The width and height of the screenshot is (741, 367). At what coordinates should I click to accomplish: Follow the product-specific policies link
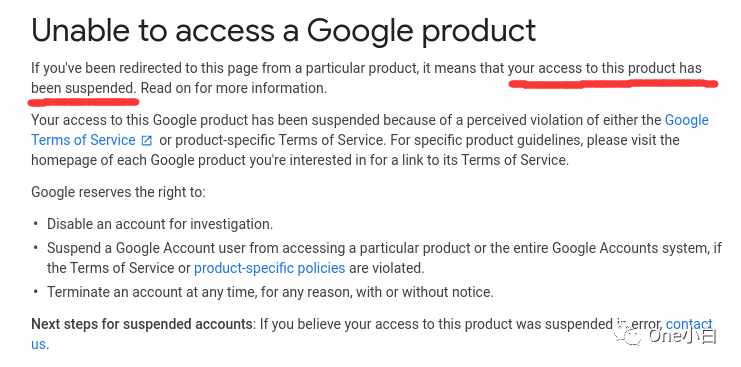pyautogui.click(x=269, y=268)
